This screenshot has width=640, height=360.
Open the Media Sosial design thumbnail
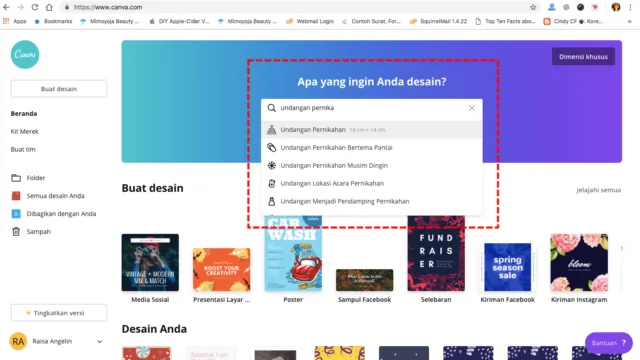click(150, 262)
